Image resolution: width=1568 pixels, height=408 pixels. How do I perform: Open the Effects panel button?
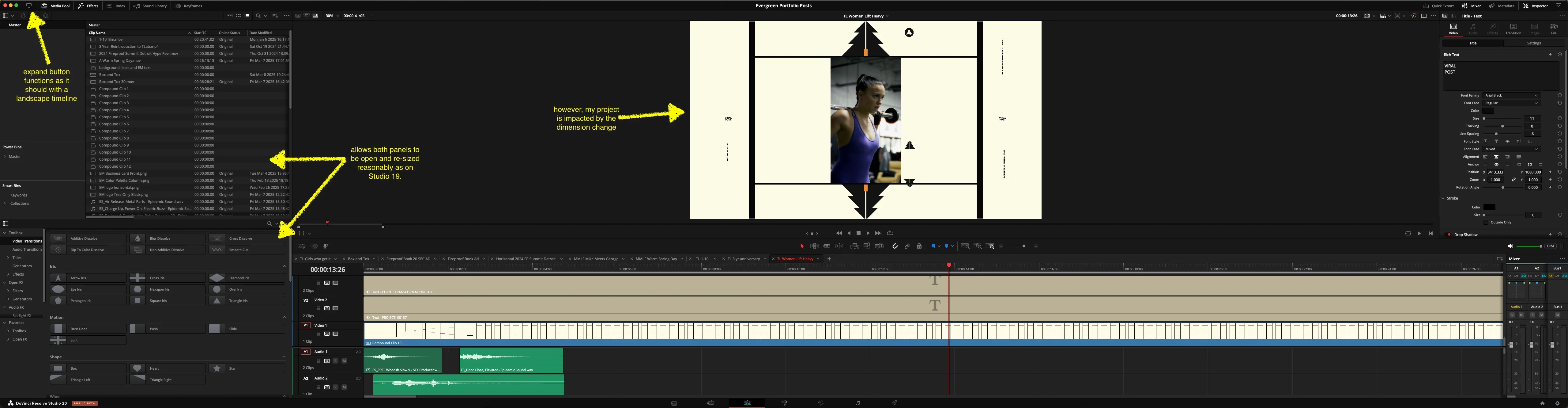(88, 6)
